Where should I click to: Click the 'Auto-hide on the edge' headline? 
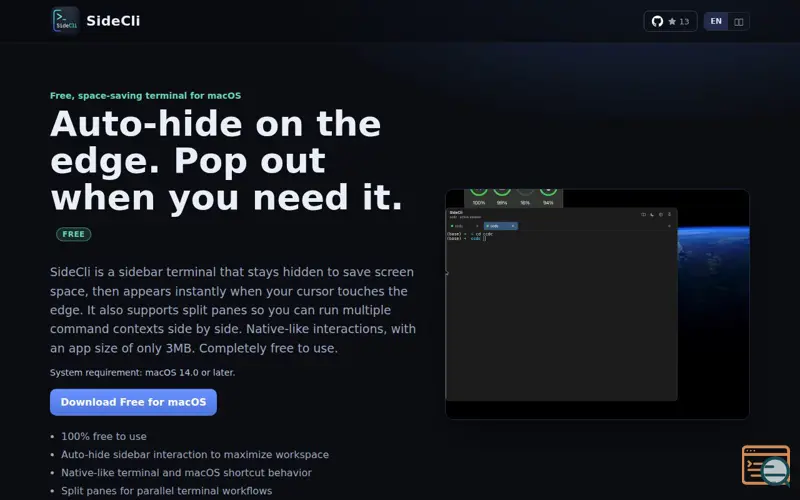(226, 161)
